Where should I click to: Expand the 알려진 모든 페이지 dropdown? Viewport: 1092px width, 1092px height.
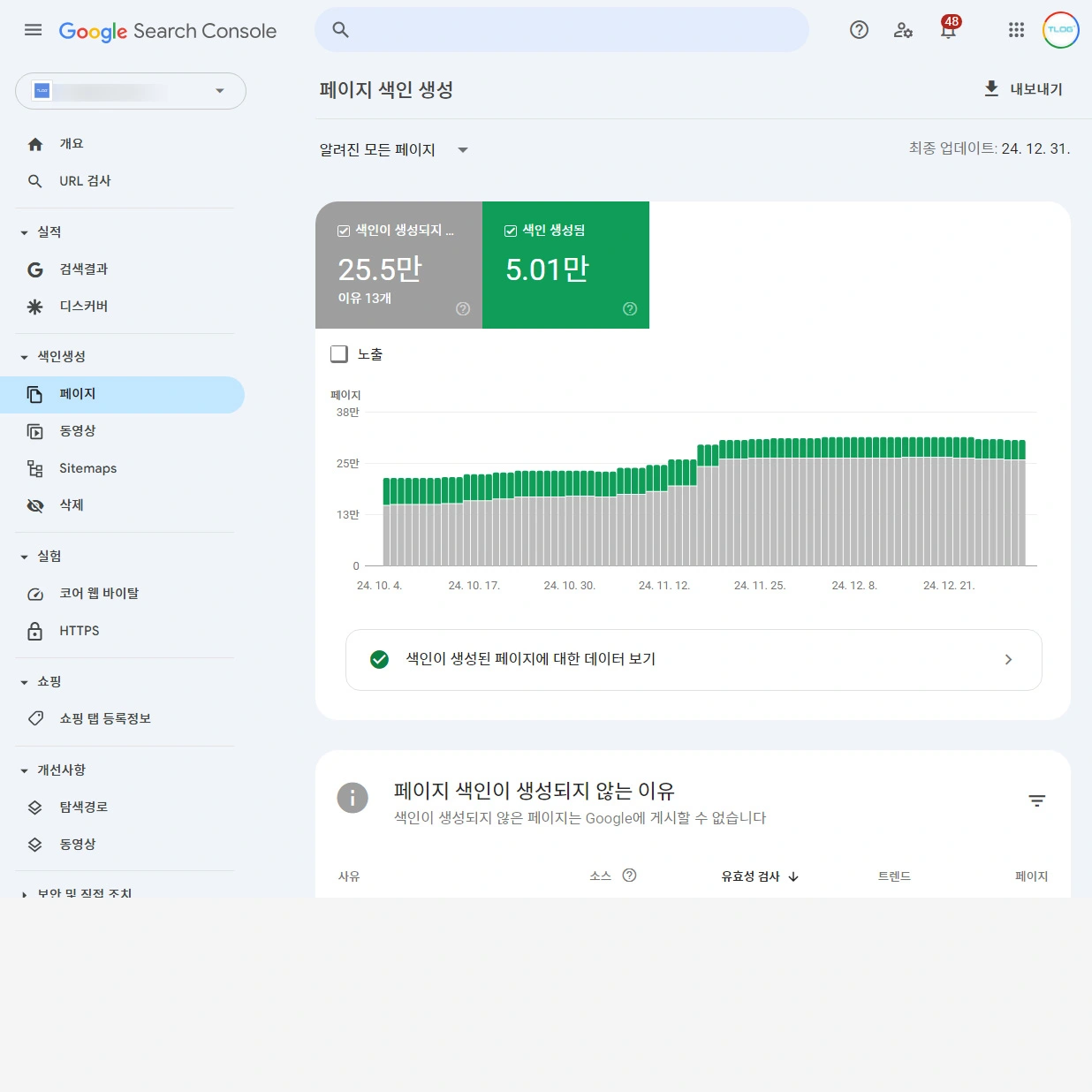point(393,150)
